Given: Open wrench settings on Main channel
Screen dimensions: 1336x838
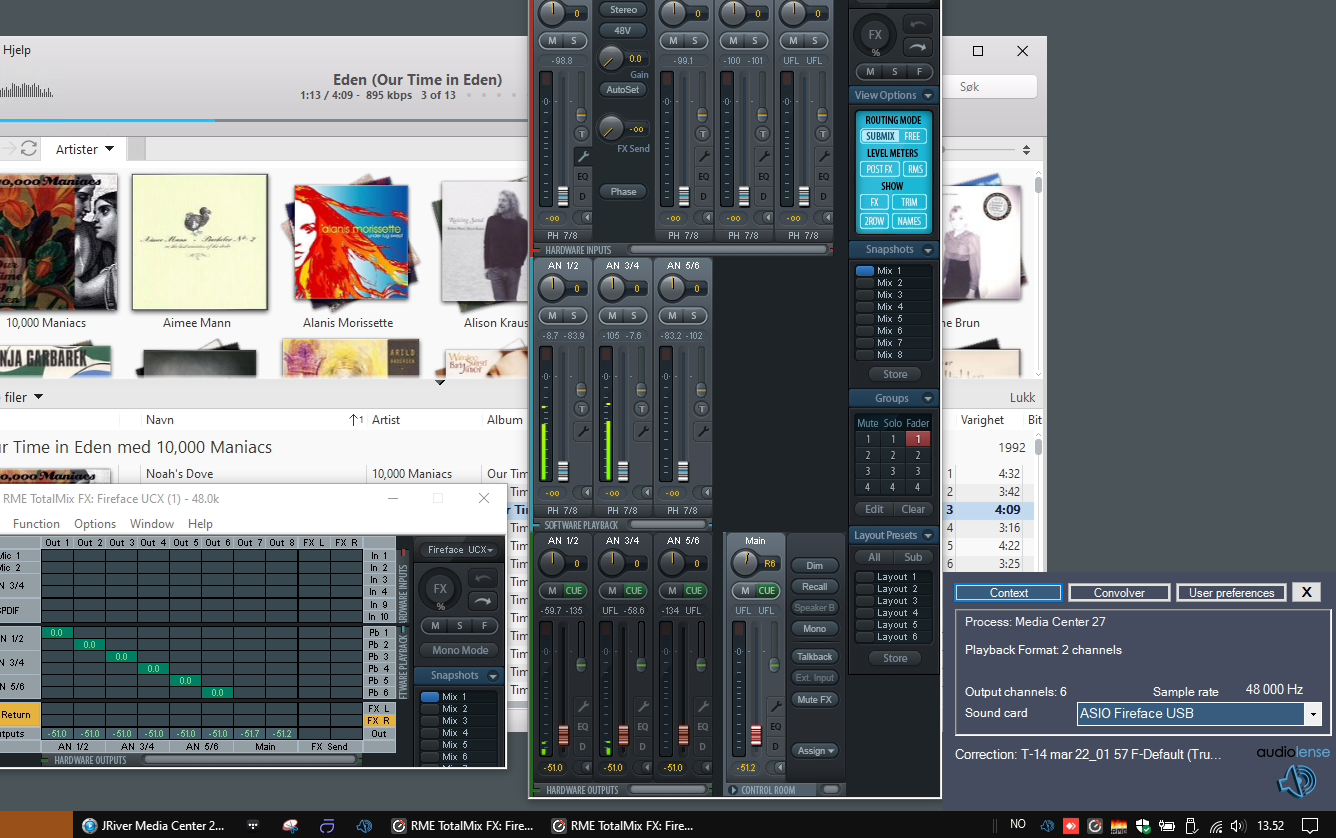Looking at the screenshot, I should [774, 707].
